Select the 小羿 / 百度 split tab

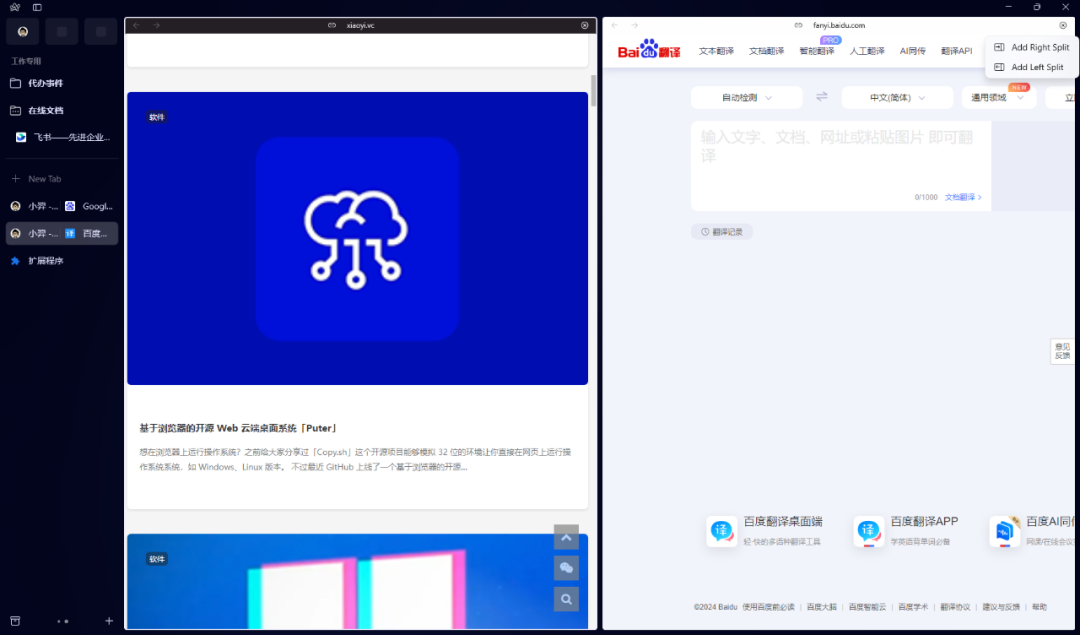62,233
